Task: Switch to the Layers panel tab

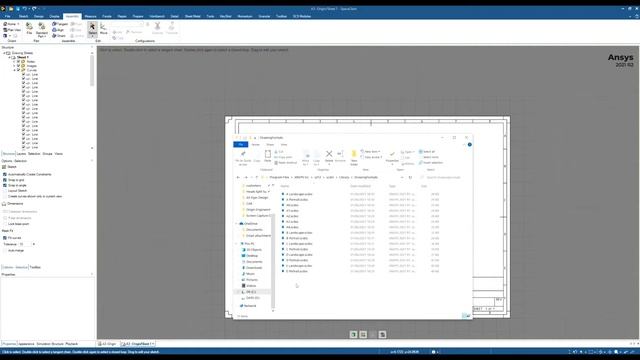Action: (21, 154)
